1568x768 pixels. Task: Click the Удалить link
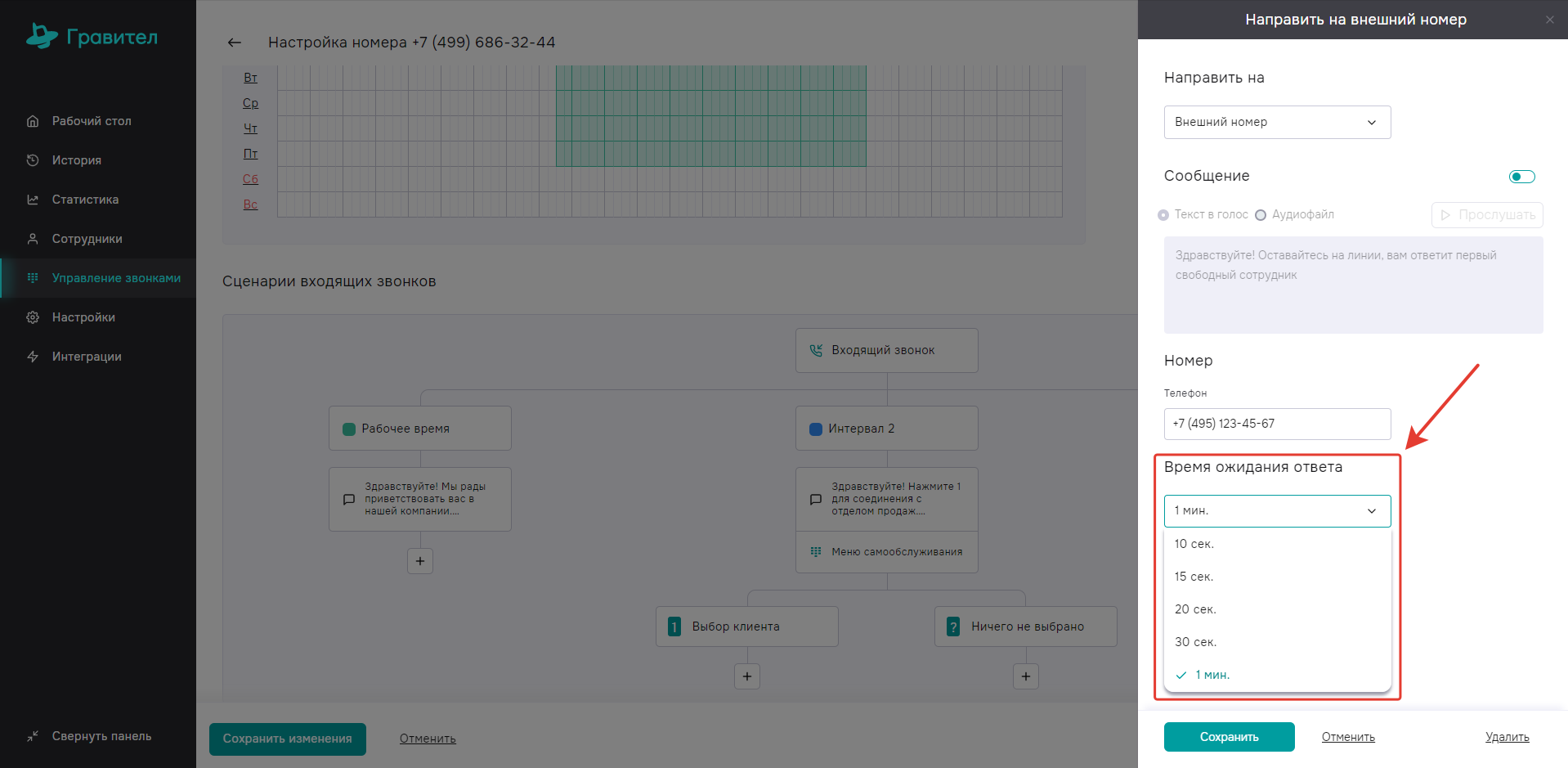click(x=1507, y=737)
